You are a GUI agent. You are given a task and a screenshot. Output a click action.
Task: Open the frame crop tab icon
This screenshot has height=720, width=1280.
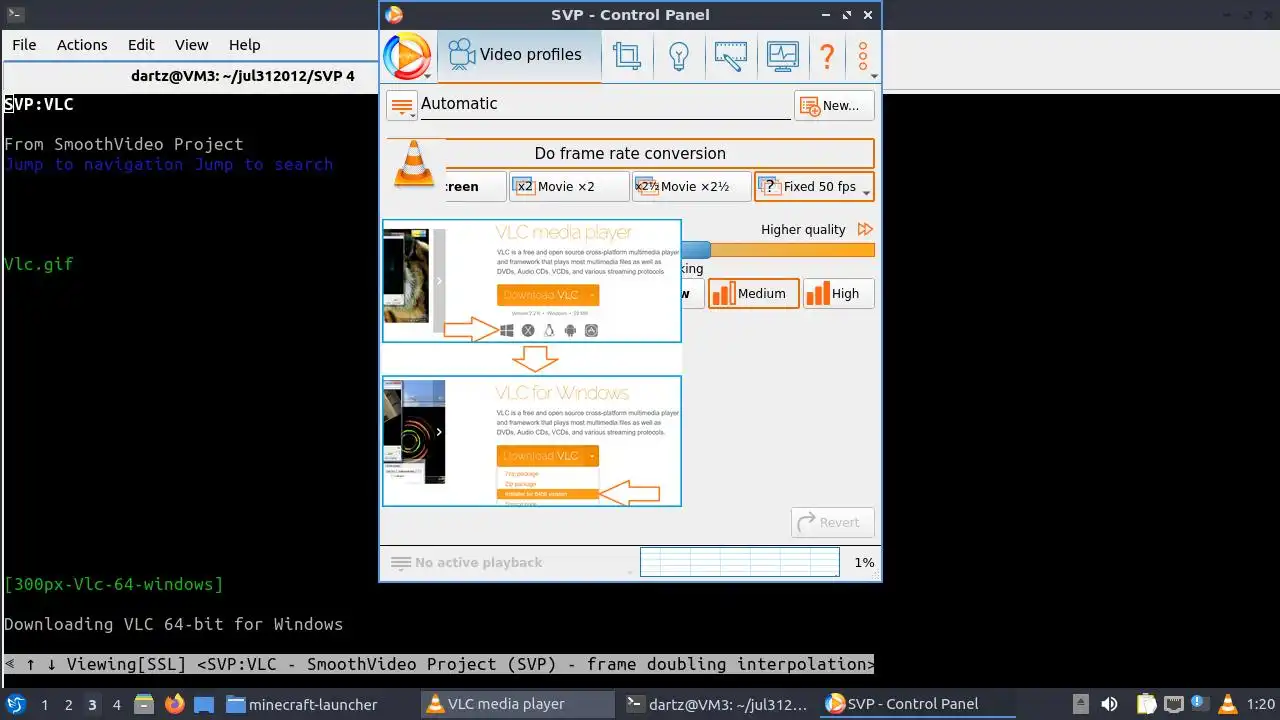pos(627,56)
